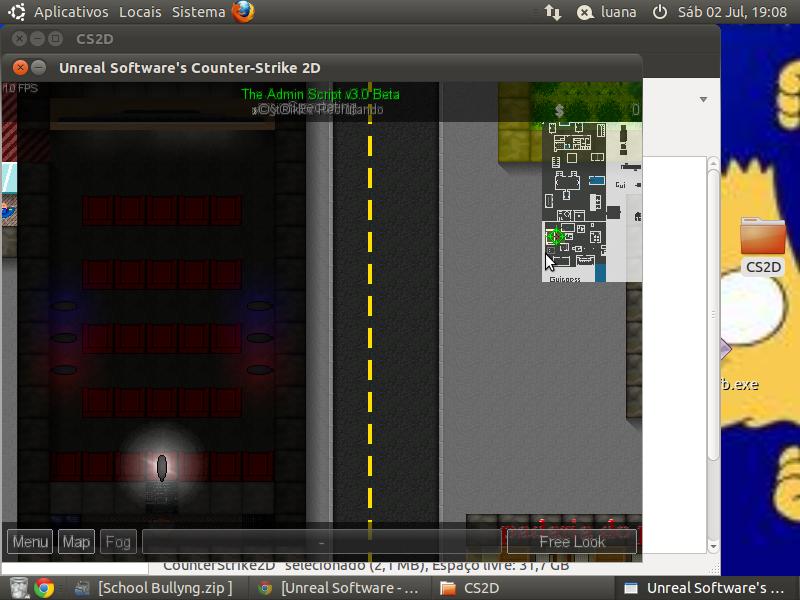Screen dimensions: 800x600
Task: Close the Counter-Strike 2D game window
Action: 20,67
